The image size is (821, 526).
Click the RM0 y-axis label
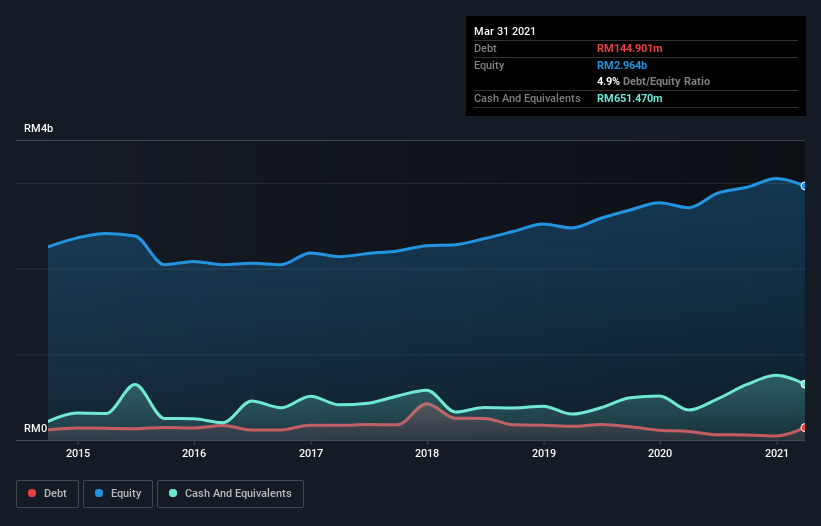click(x=36, y=428)
